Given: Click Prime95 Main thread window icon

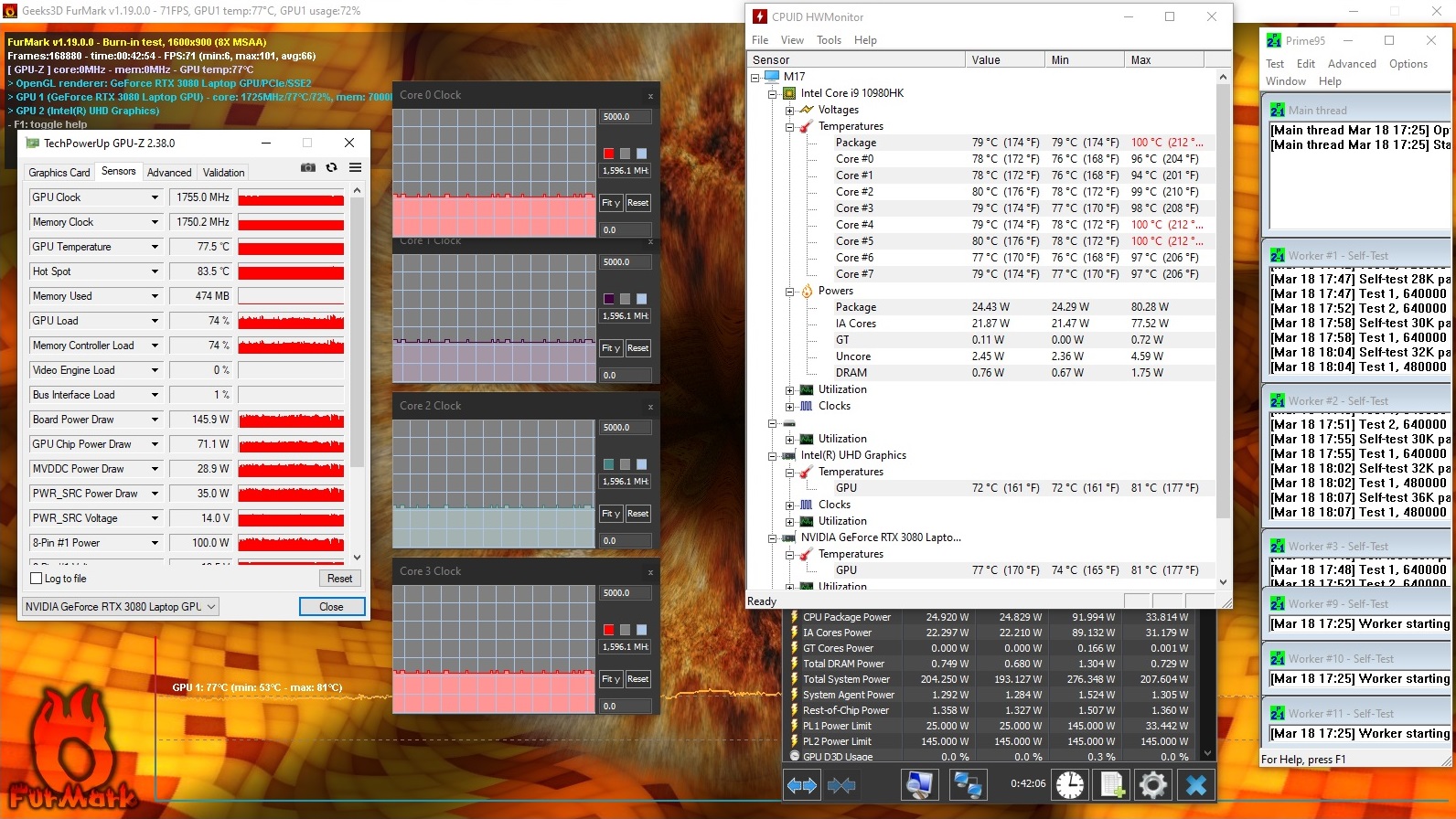Looking at the screenshot, I should (x=1278, y=110).
